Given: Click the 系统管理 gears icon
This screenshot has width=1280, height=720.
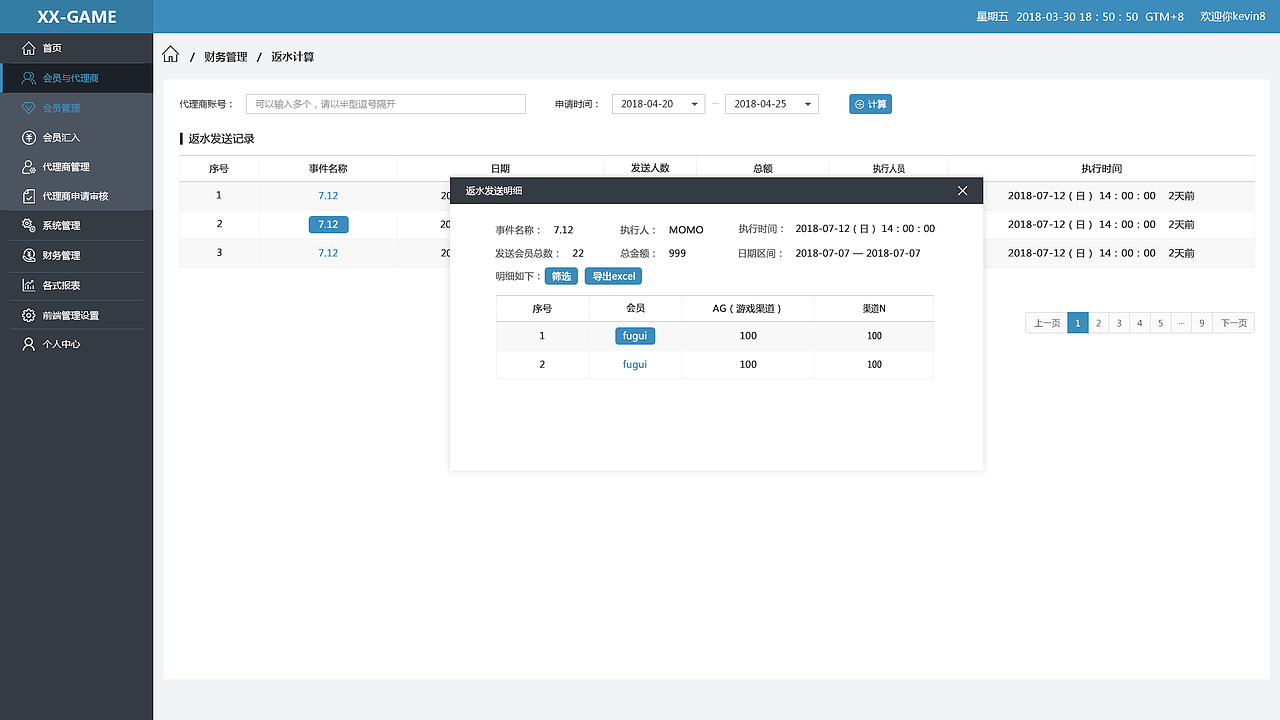Looking at the screenshot, I should point(28,226).
